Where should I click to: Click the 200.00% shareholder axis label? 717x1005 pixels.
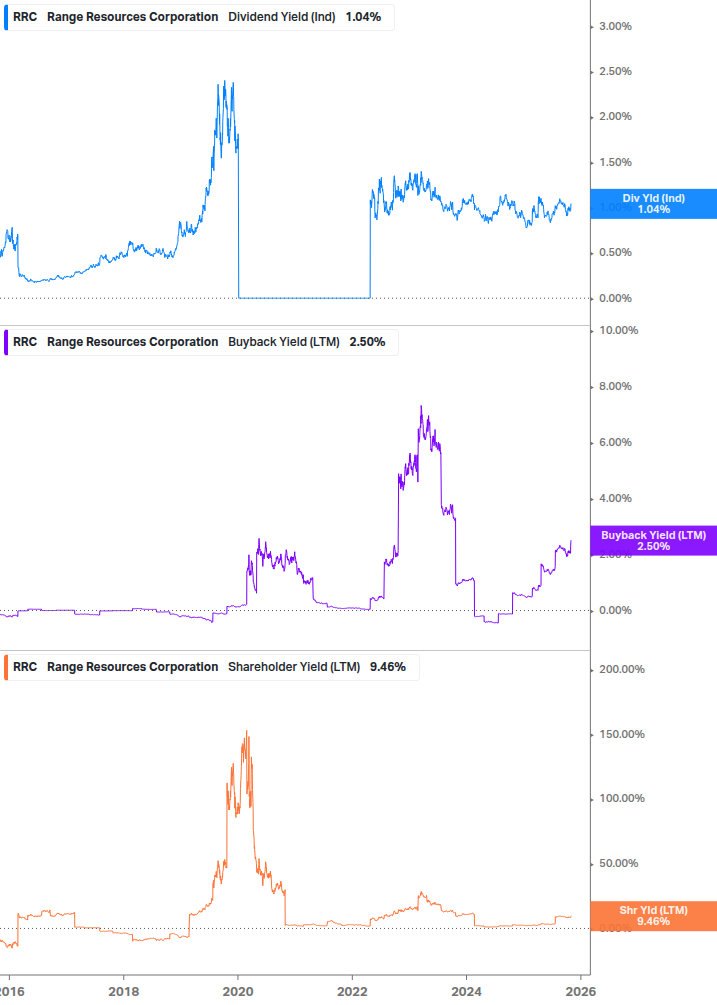pos(622,669)
